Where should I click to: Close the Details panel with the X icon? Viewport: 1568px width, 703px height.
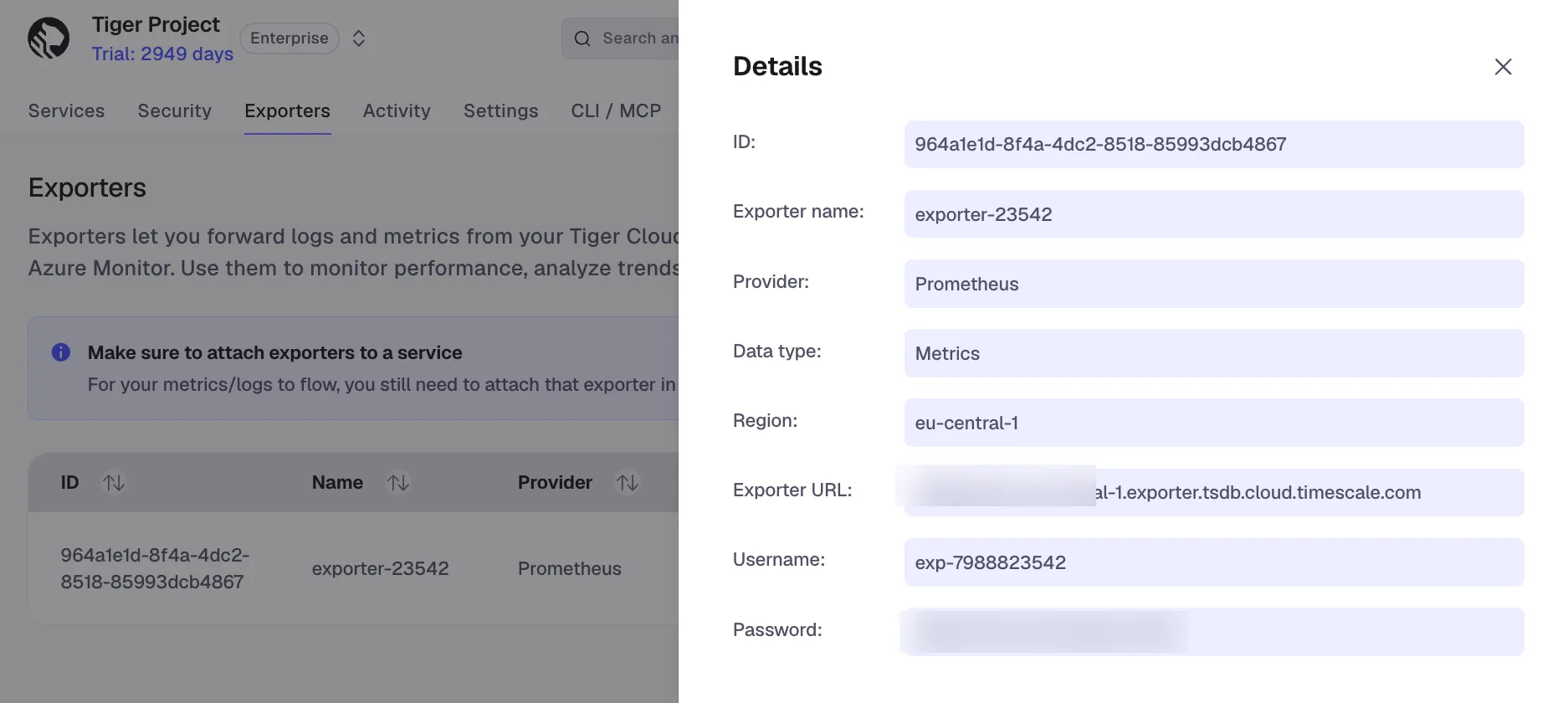pos(1503,67)
